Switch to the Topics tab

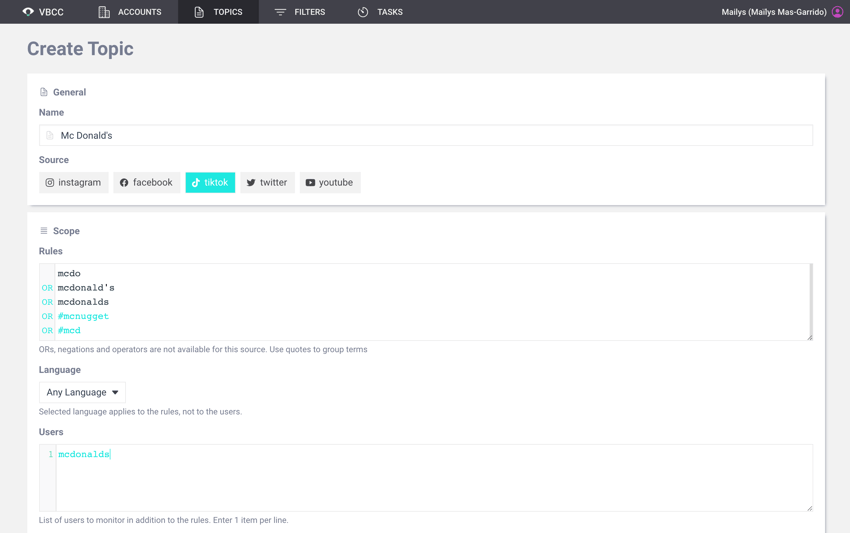(x=218, y=12)
